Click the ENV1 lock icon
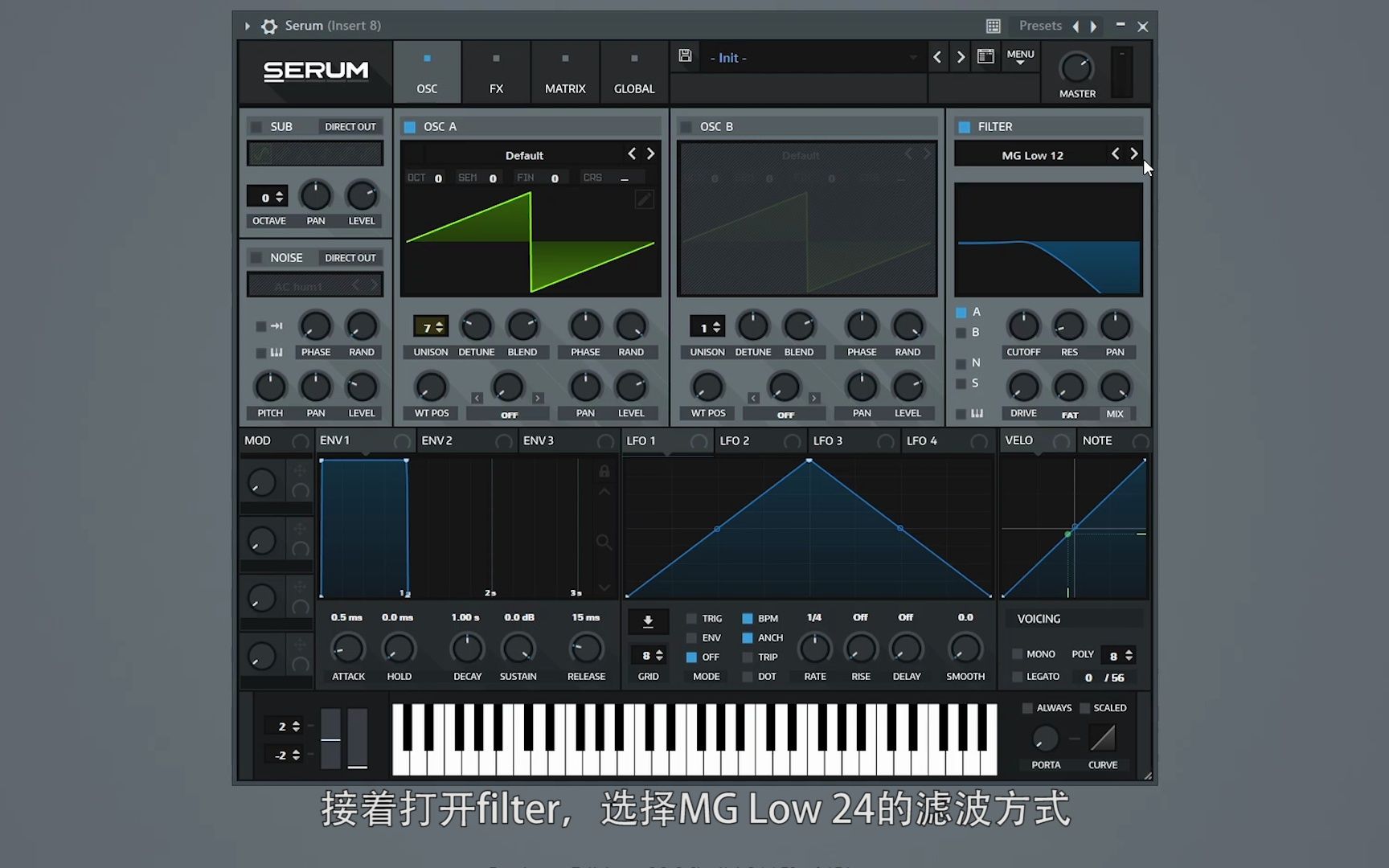 click(604, 471)
